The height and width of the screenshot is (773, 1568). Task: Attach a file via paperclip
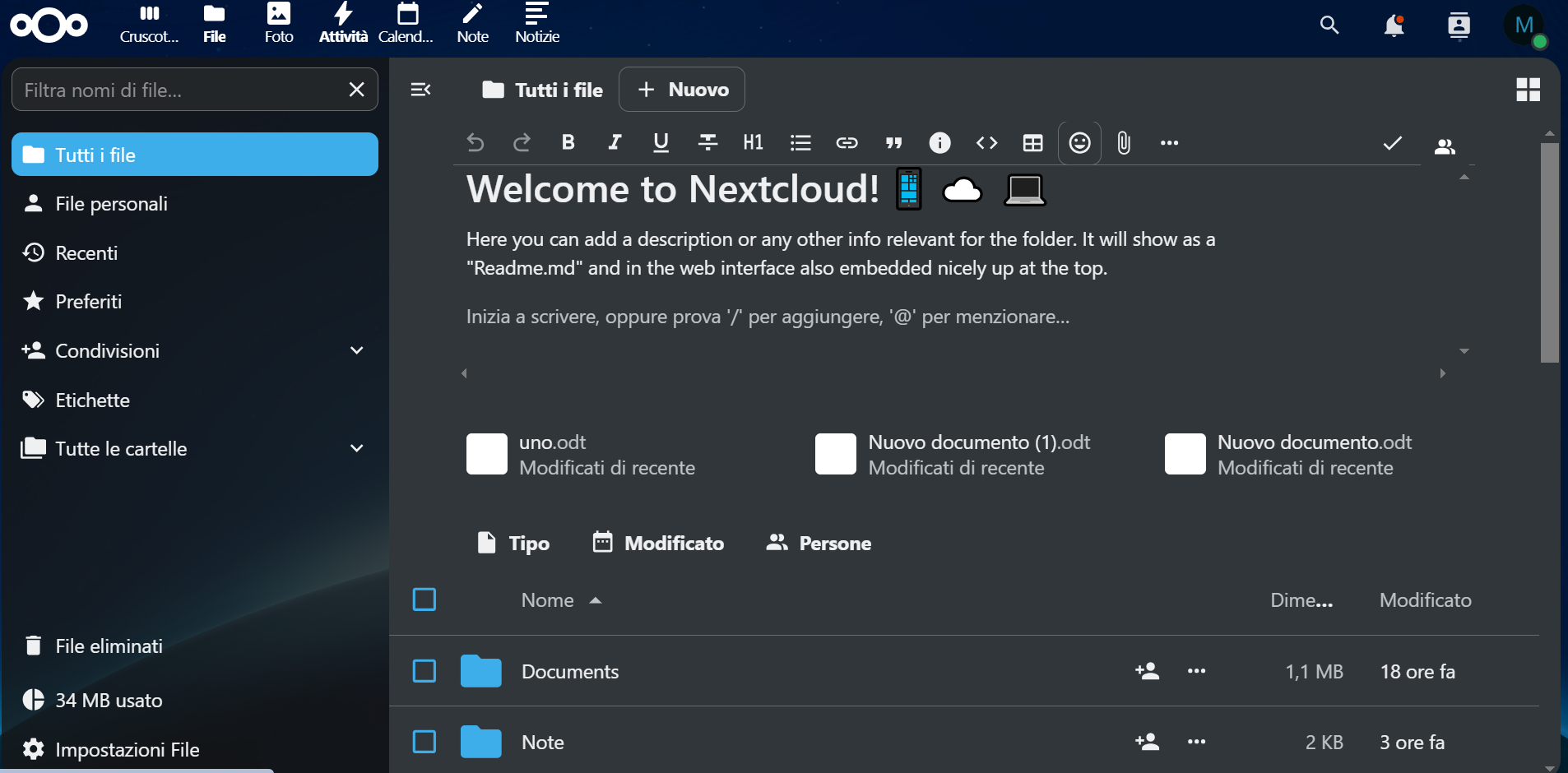point(1124,143)
